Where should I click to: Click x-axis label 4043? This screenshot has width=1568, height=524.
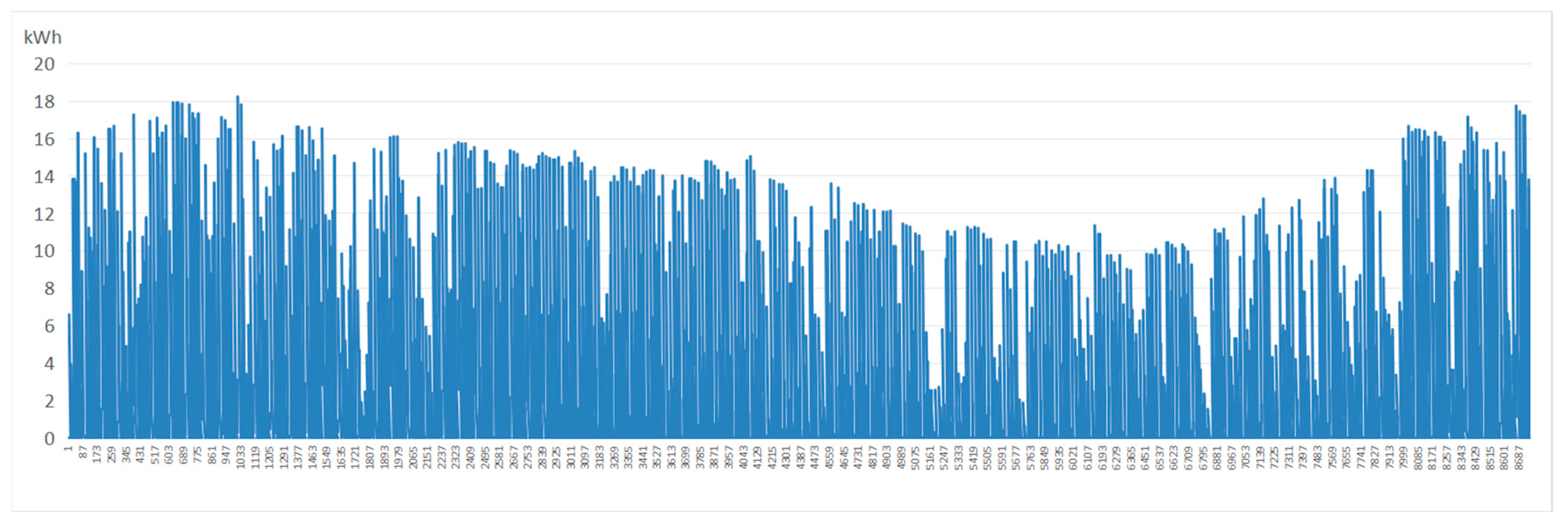pos(743,458)
